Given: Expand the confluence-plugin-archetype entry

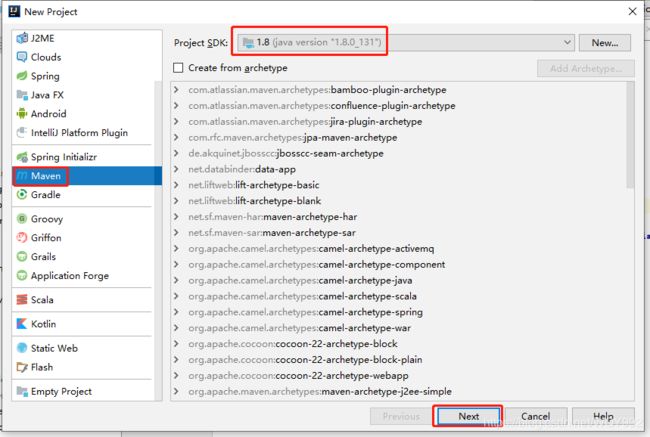Looking at the screenshot, I should point(176,105).
